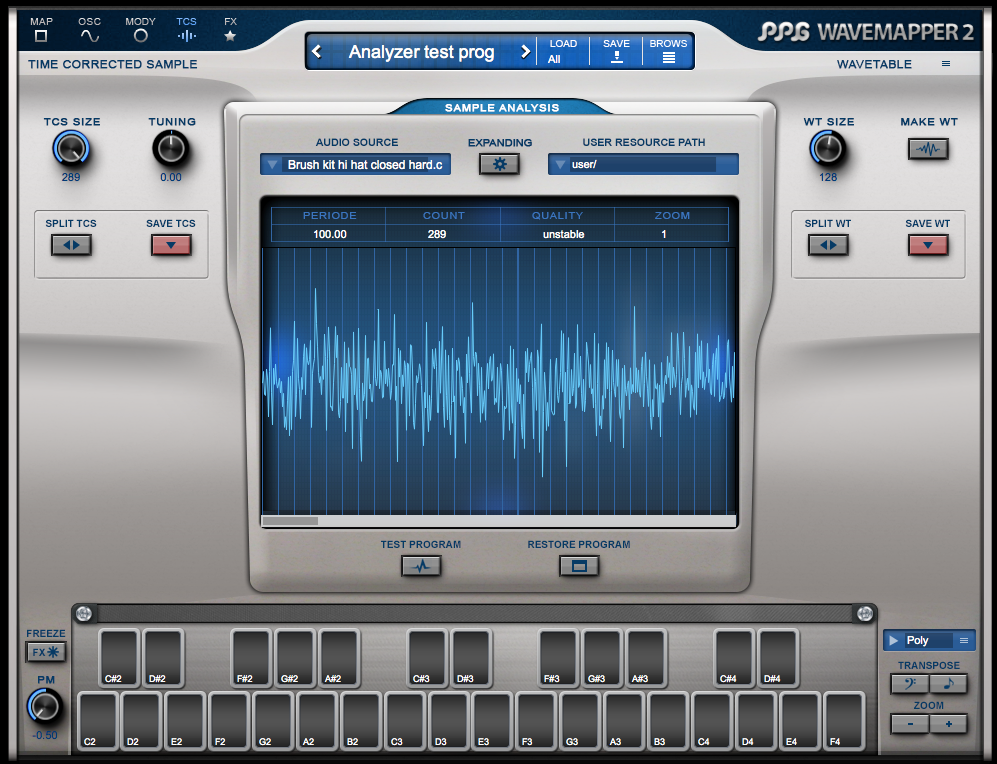Click the TEST PROGRAM pulse button
Screen dimensions: 997x764
(x=421, y=566)
